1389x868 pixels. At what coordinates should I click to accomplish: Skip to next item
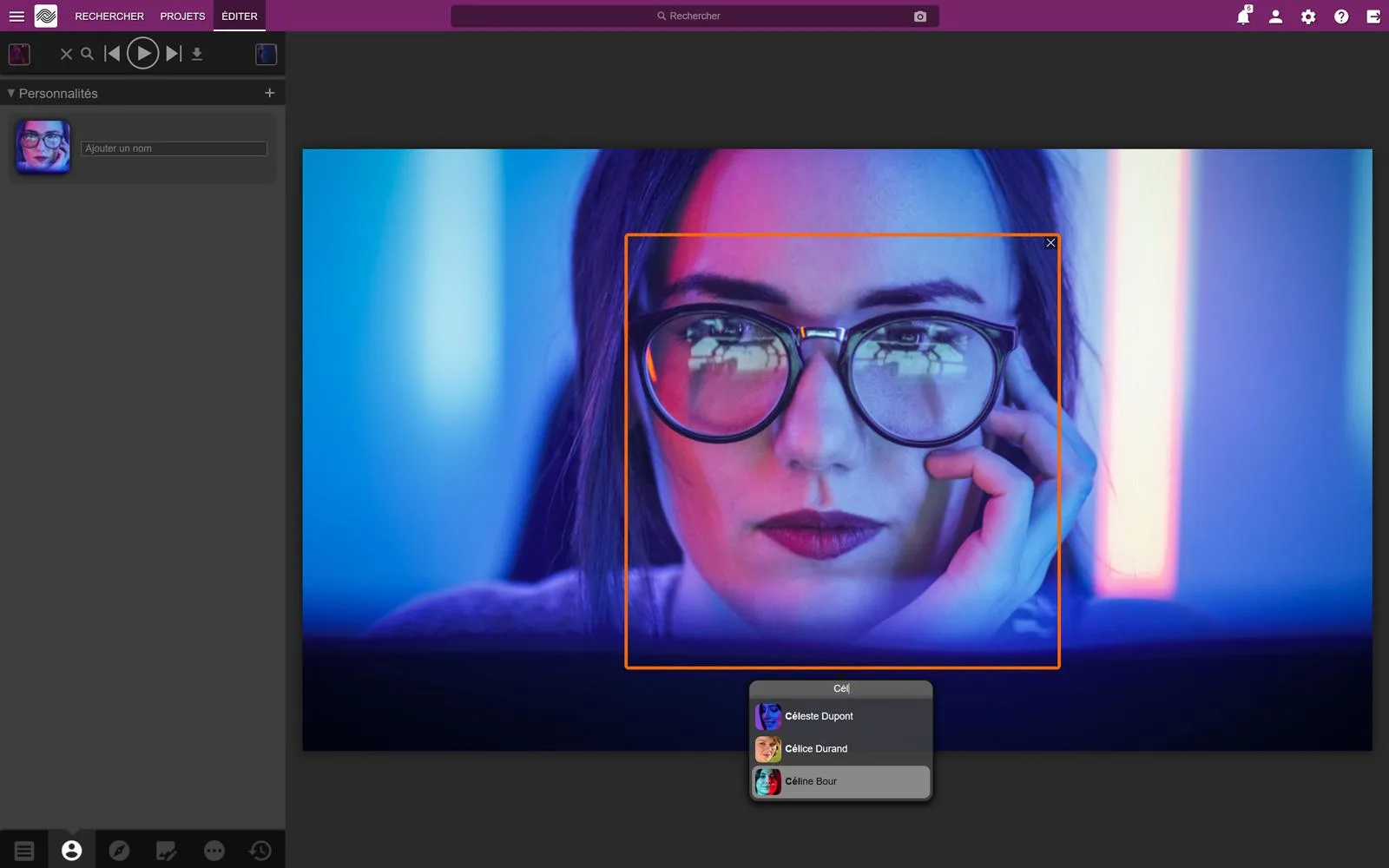point(174,54)
